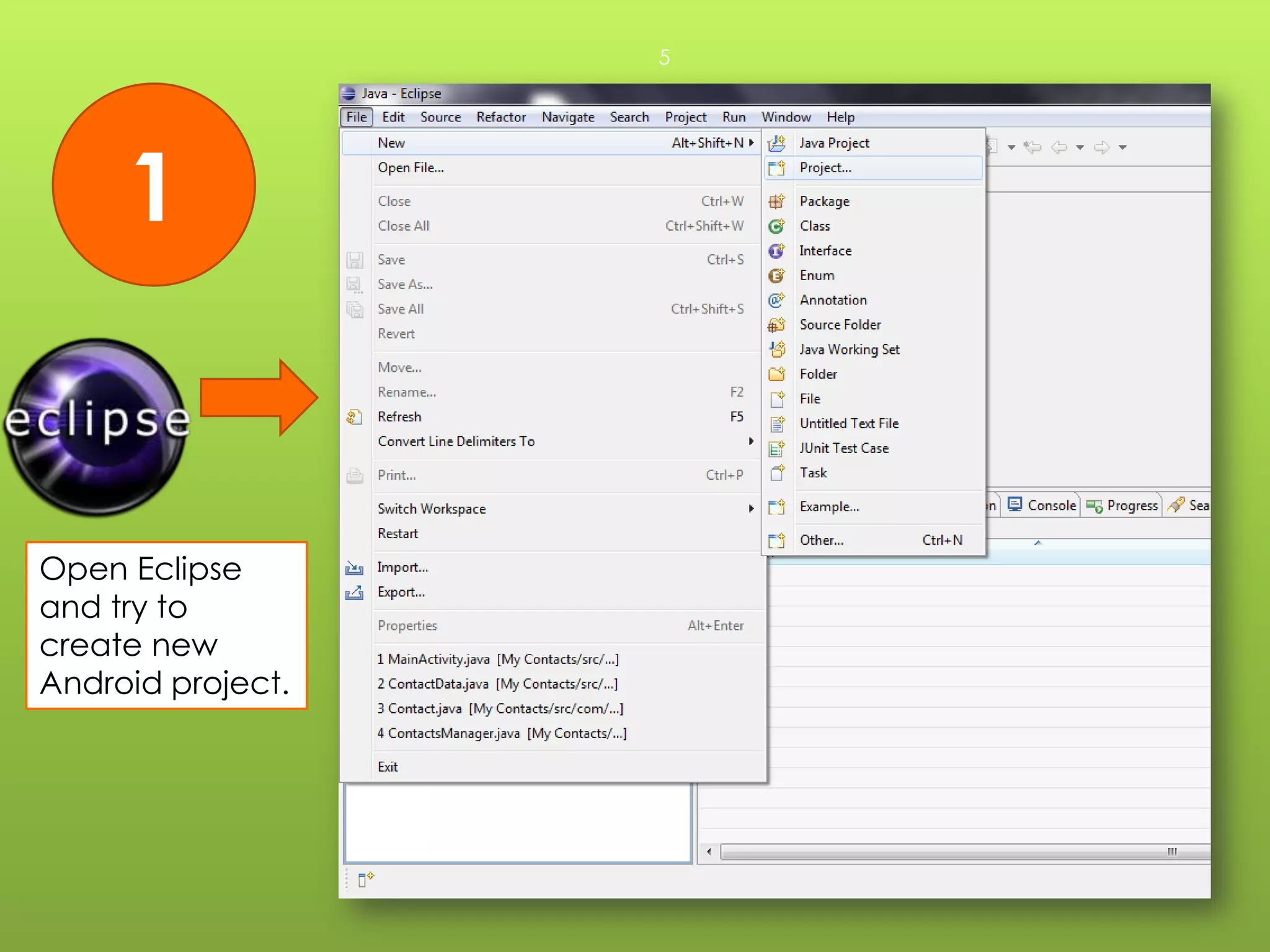Expand Convert Line Delimiters To submenu

752,441
